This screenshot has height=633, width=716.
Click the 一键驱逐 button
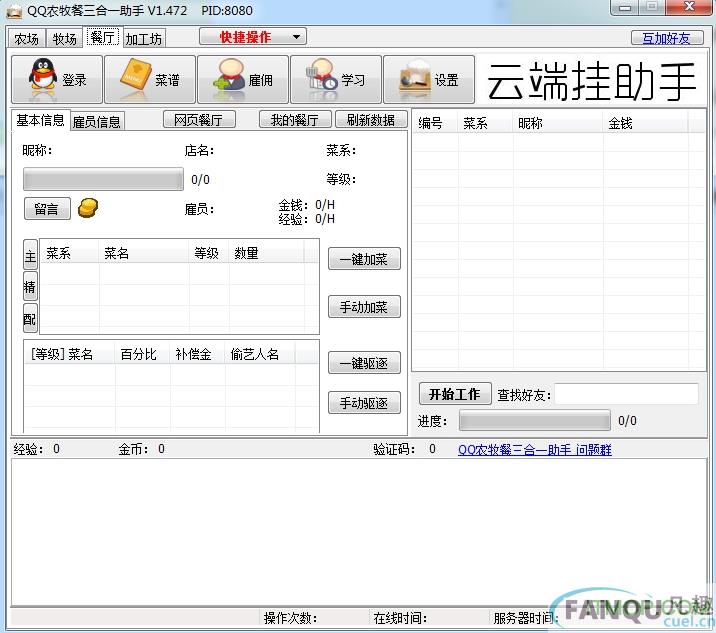pos(364,363)
